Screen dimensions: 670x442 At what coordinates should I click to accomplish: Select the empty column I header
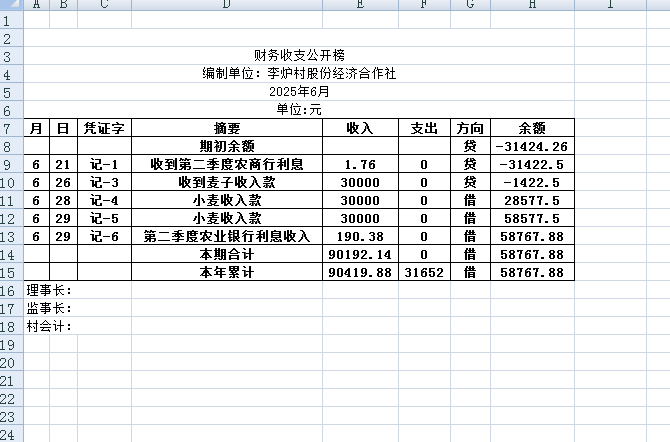pos(610,5)
